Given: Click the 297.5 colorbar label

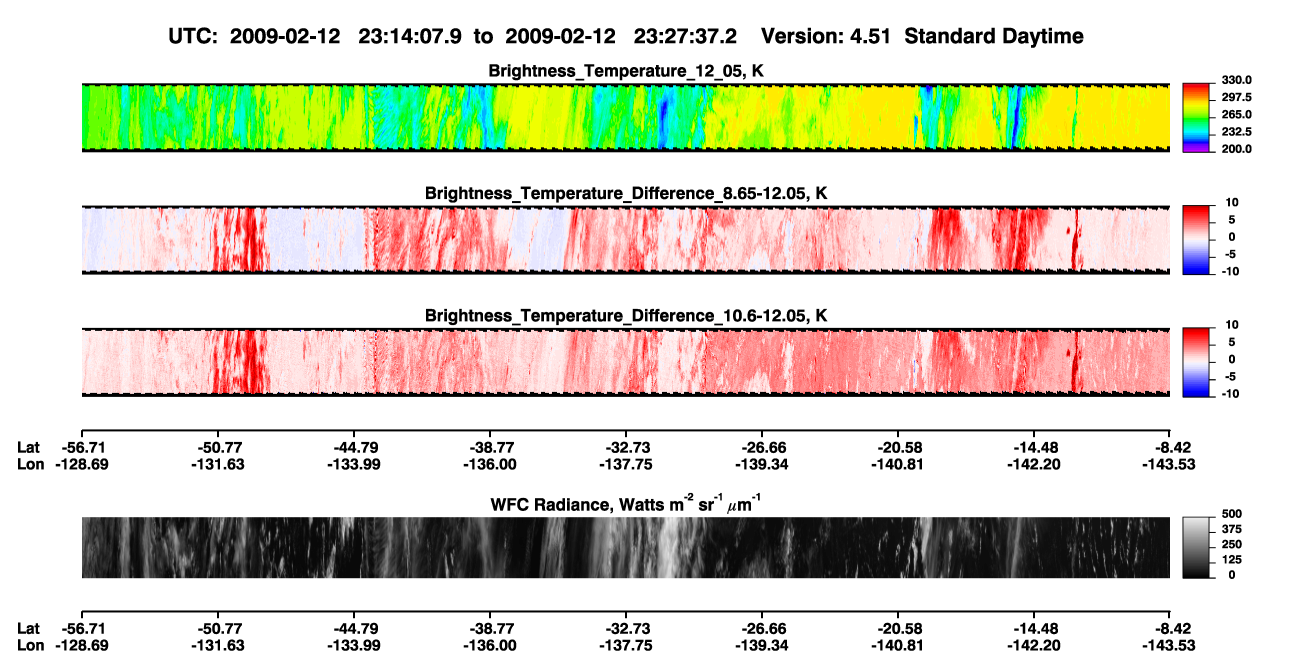Looking at the screenshot, I should (x=1237, y=98).
